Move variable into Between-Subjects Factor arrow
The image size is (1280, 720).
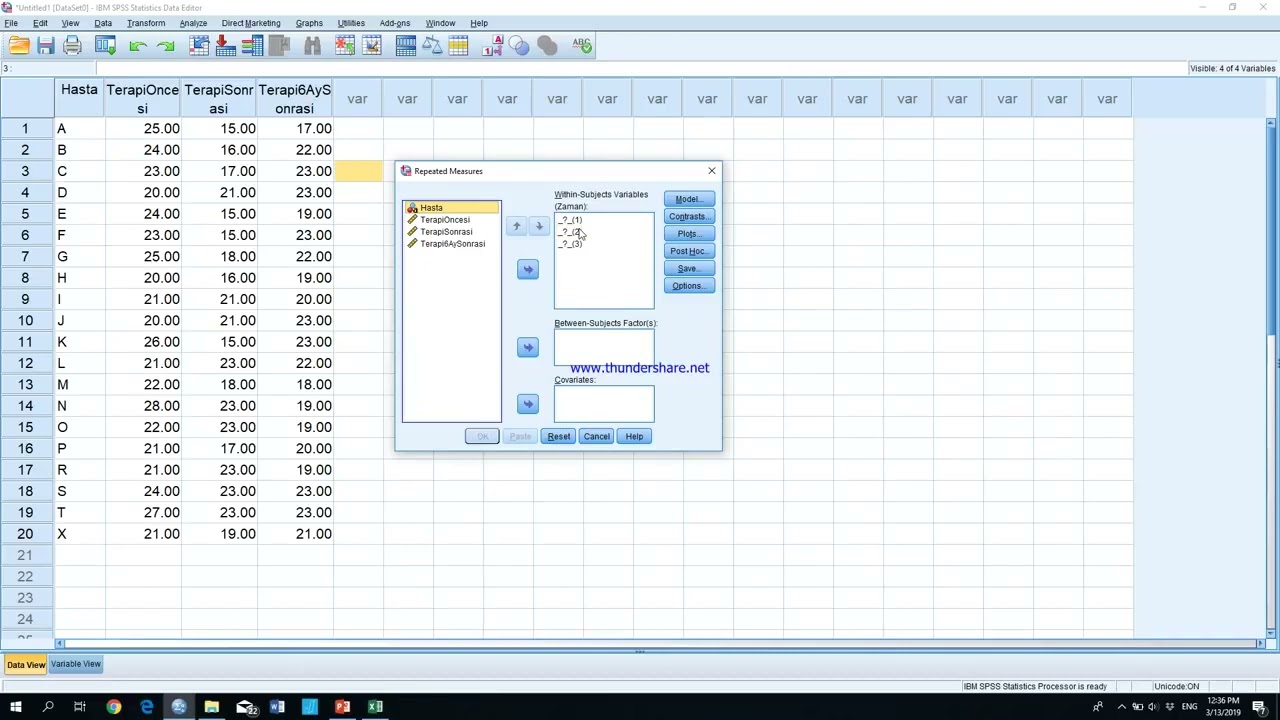coord(528,347)
